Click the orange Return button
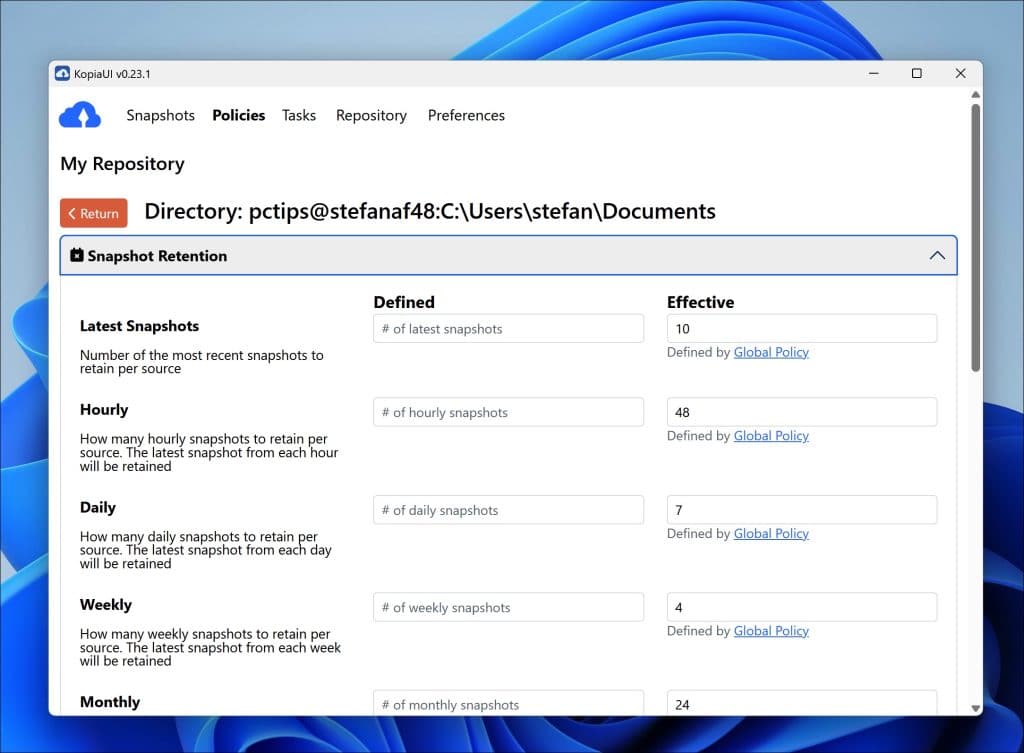This screenshot has height=753, width=1024. (x=93, y=213)
